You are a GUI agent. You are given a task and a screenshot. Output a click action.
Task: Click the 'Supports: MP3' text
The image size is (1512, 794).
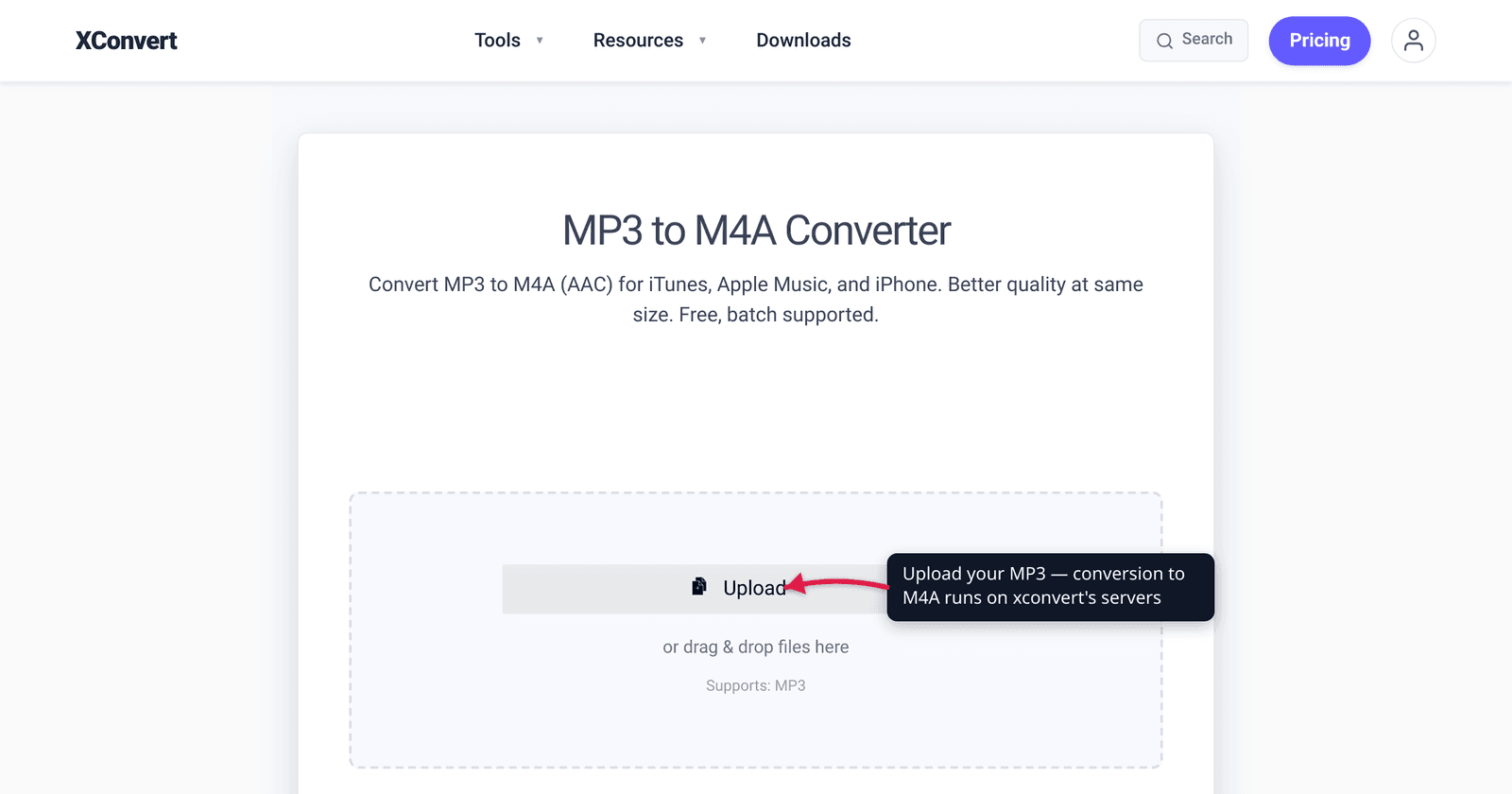tap(756, 685)
